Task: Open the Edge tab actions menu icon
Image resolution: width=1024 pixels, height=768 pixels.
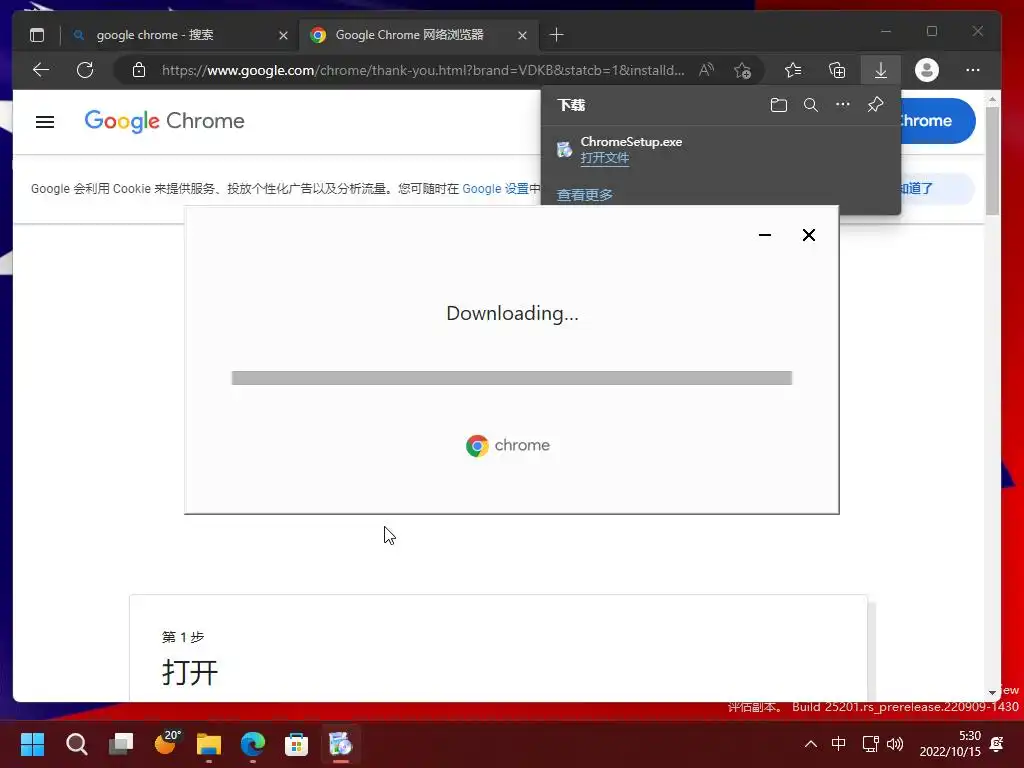Action: (37, 35)
